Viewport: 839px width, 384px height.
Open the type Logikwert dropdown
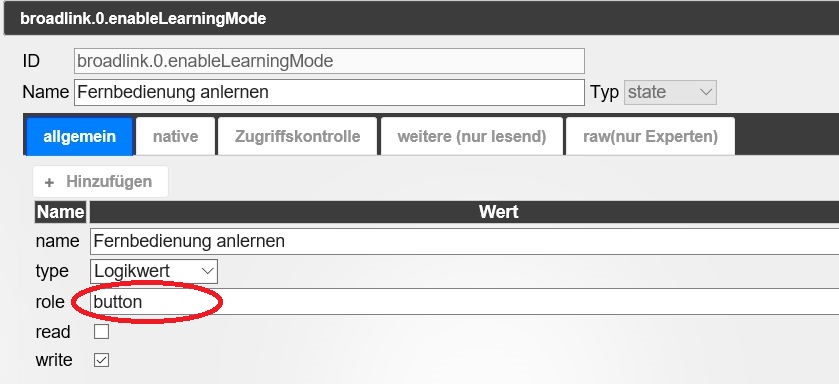(x=154, y=271)
